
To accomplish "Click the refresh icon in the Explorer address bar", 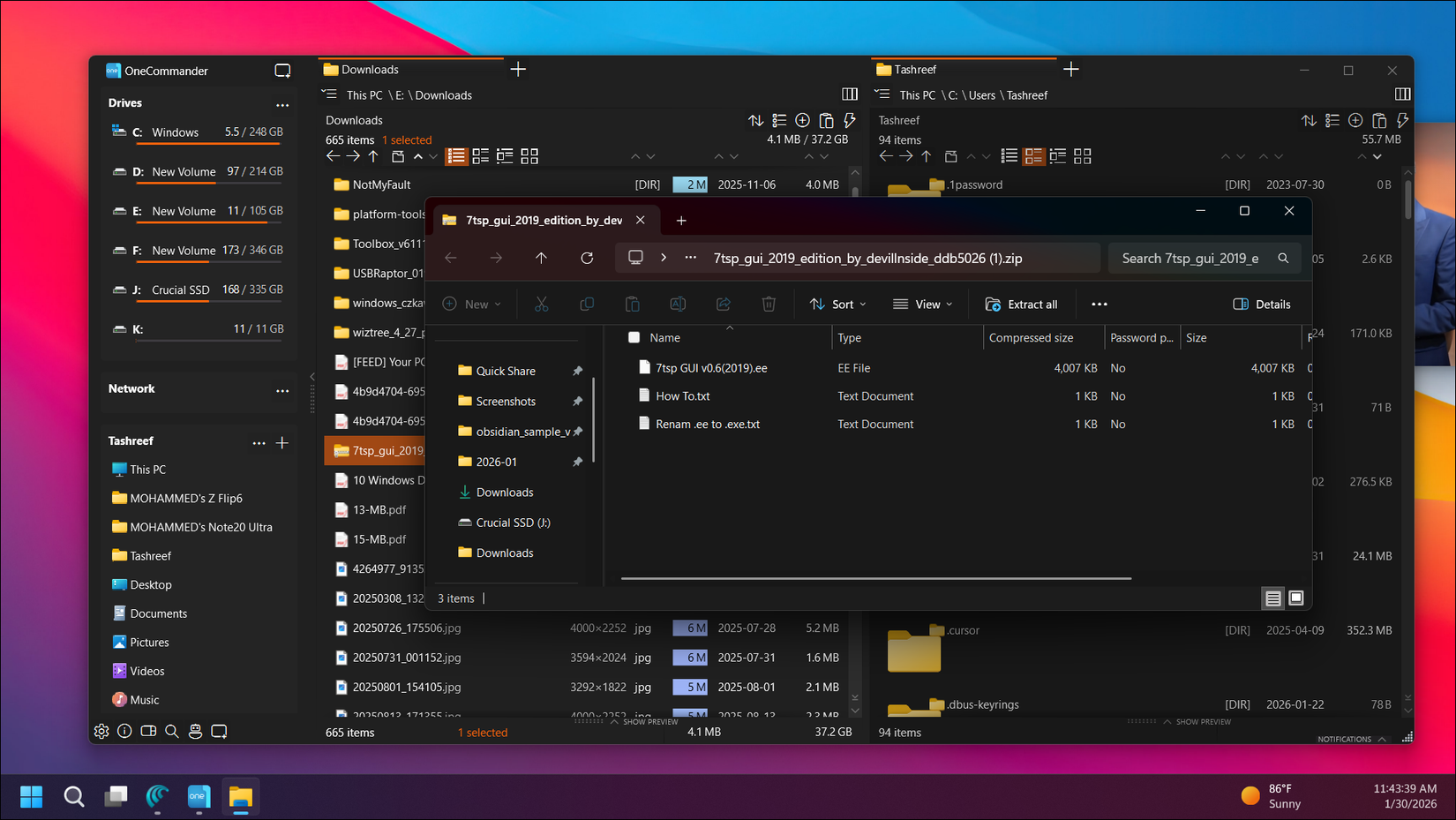I will [587, 258].
